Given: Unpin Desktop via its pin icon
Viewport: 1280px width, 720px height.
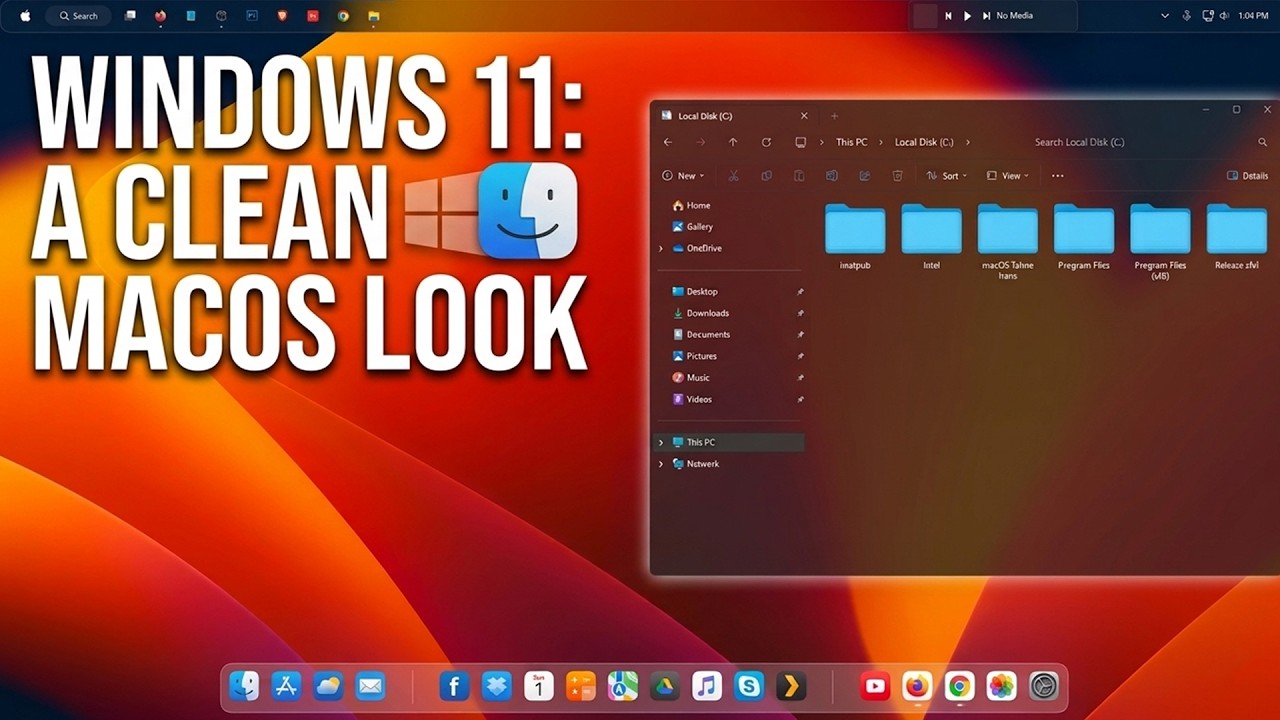Looking at the screenshot, I should pos(799,292).
